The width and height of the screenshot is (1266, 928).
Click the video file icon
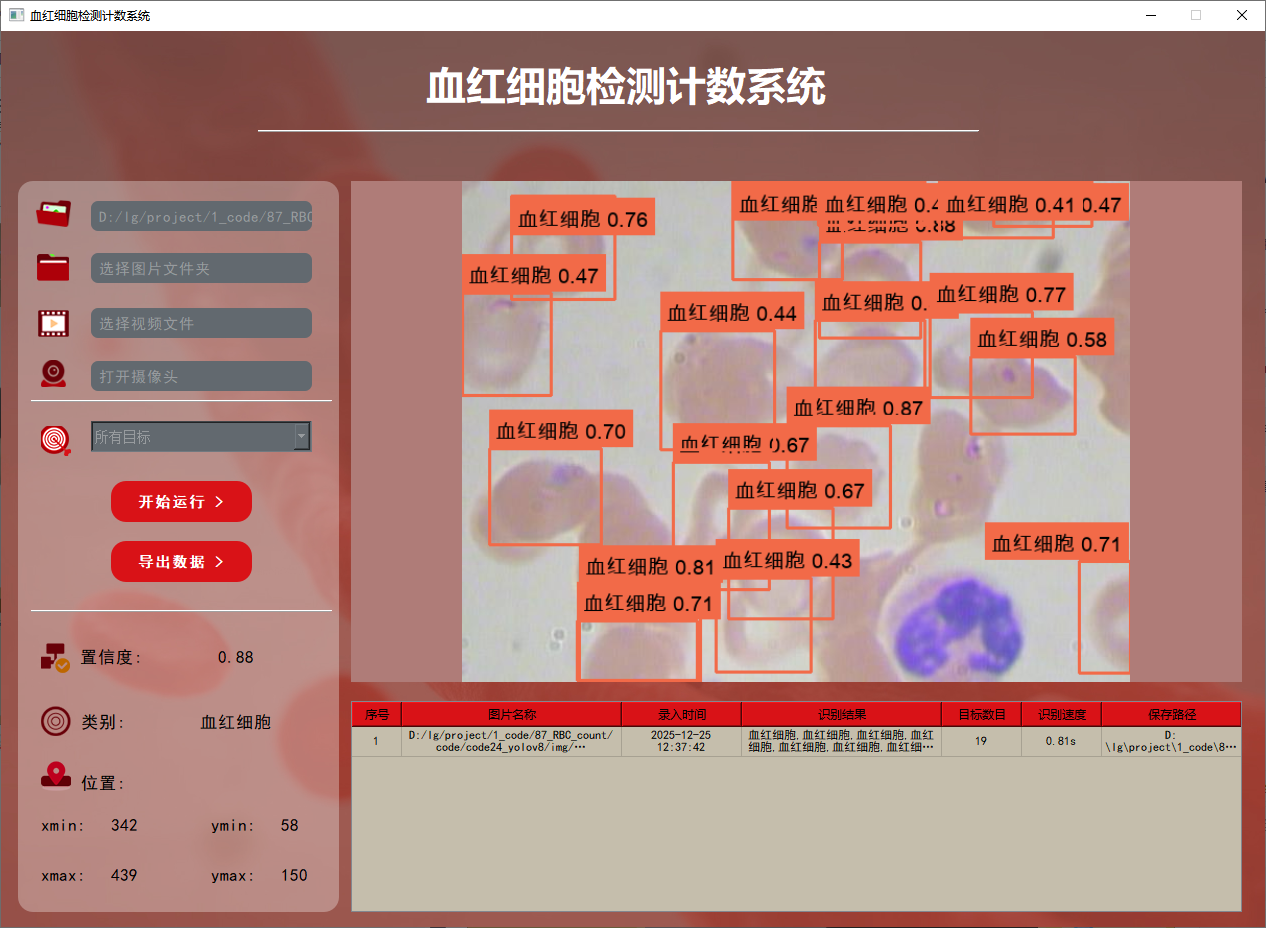pos(54,323)
